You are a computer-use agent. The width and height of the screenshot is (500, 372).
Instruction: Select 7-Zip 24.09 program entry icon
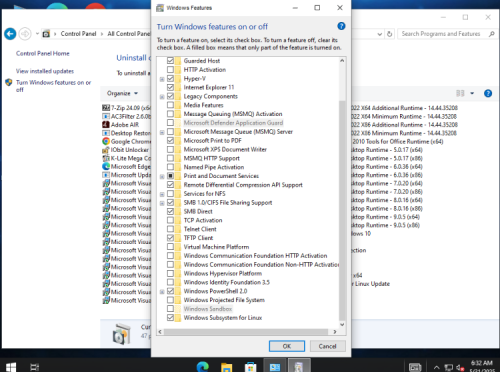106,108
